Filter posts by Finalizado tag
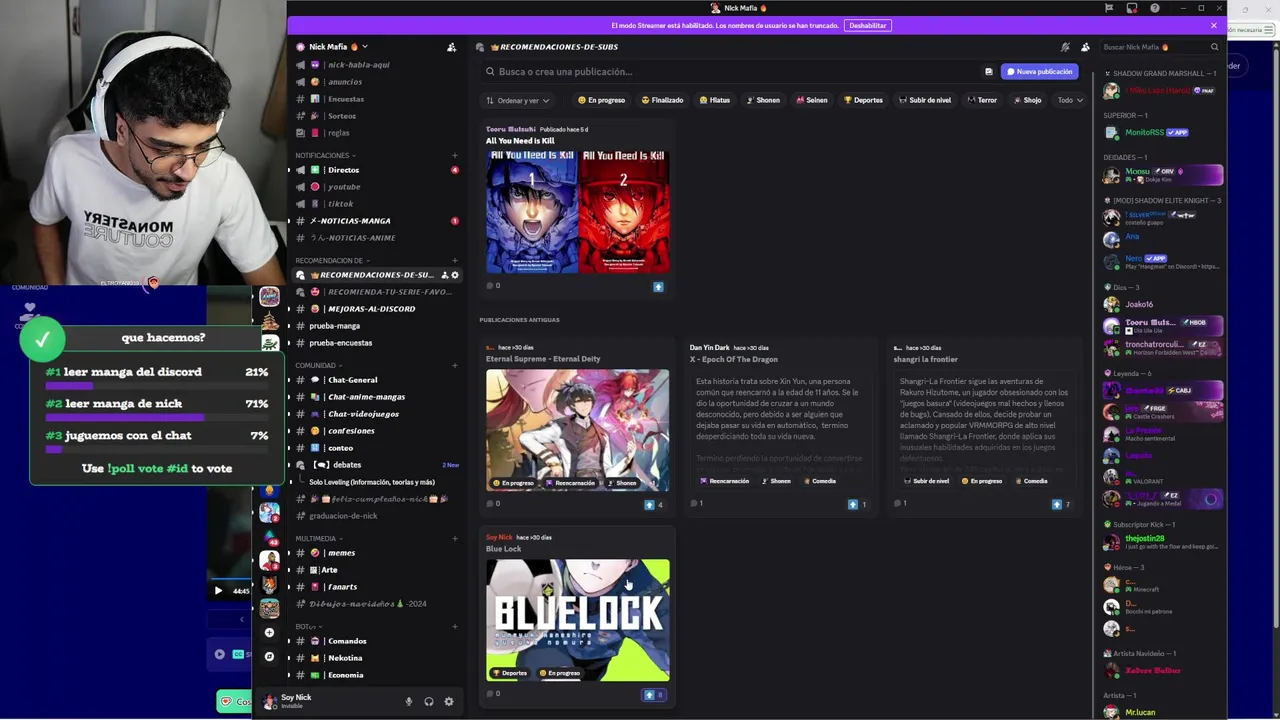Viewport: 1280px width, 720px height. (662, 100)
